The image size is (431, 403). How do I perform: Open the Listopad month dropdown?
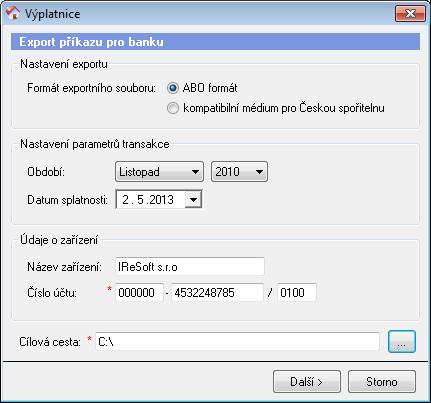click(159, 172)
